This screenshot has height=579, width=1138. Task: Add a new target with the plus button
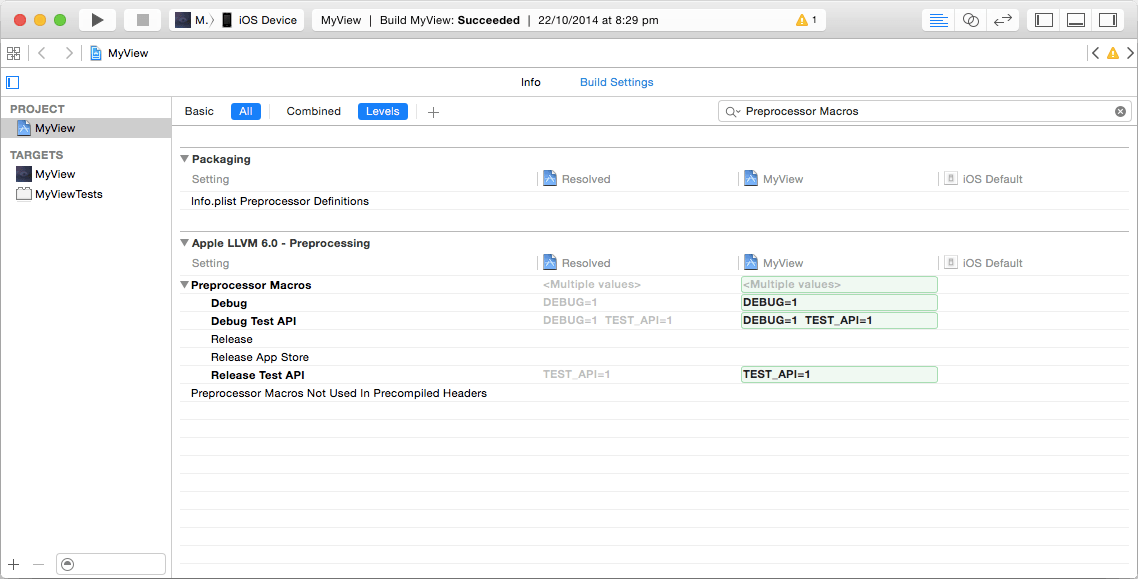pos(13,564)
